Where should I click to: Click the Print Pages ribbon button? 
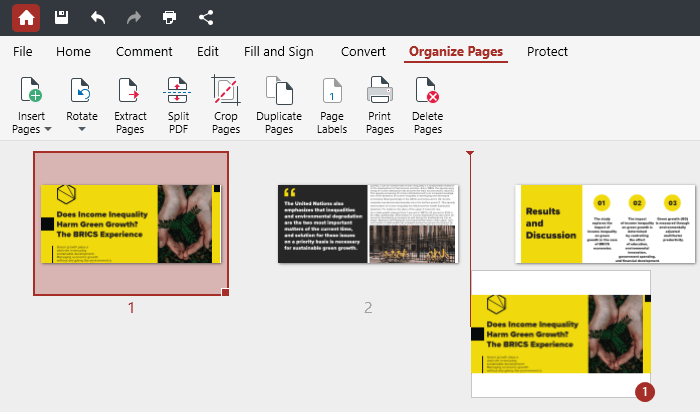[380, 105]
